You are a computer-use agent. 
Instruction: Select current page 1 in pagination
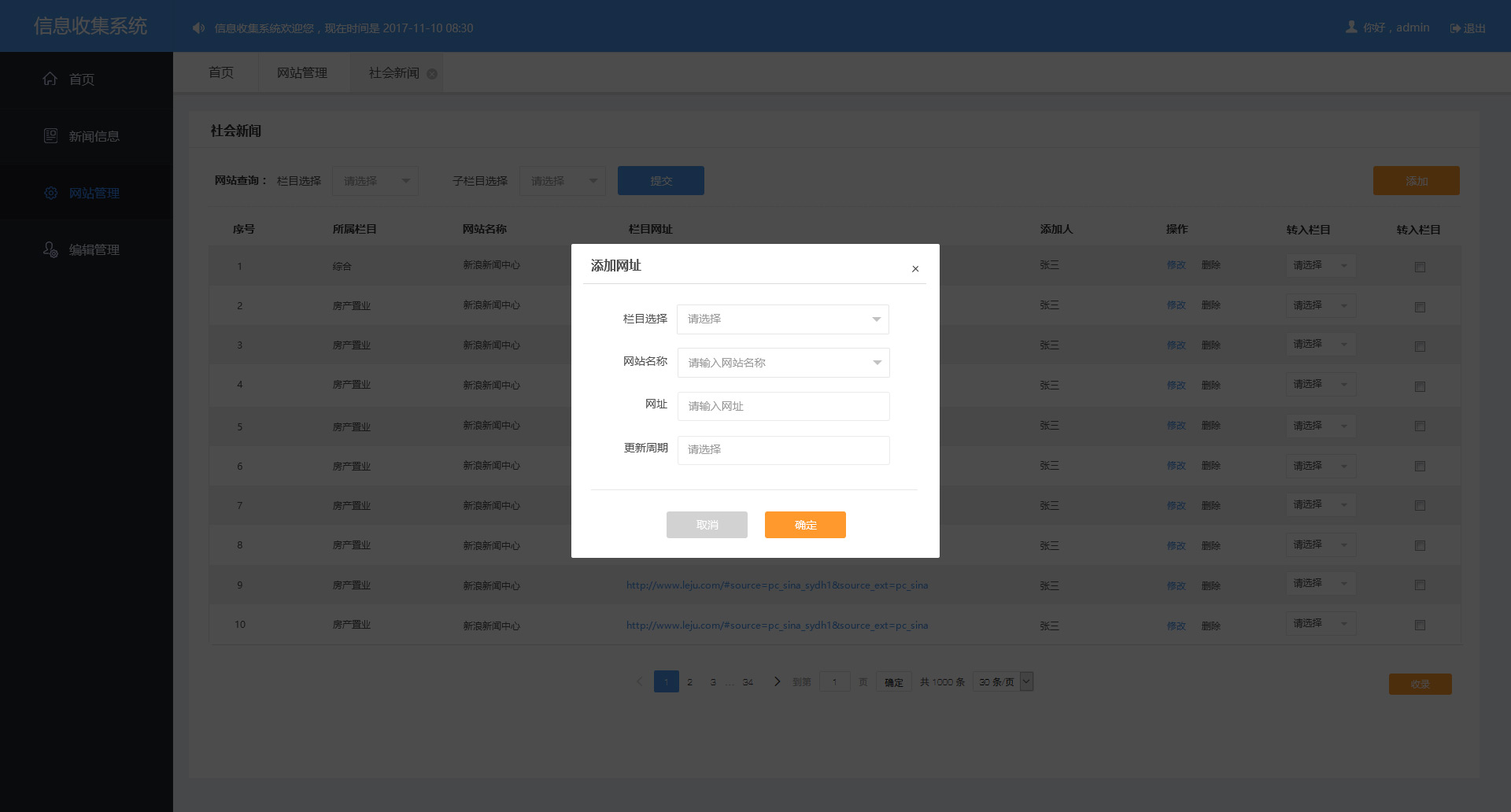point(667,681)
